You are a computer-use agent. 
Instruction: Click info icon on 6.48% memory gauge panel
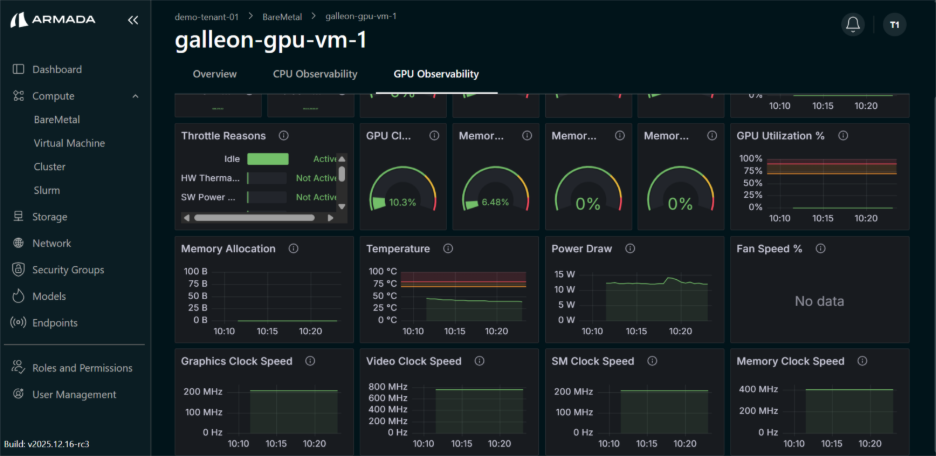[x=527, y=135]
